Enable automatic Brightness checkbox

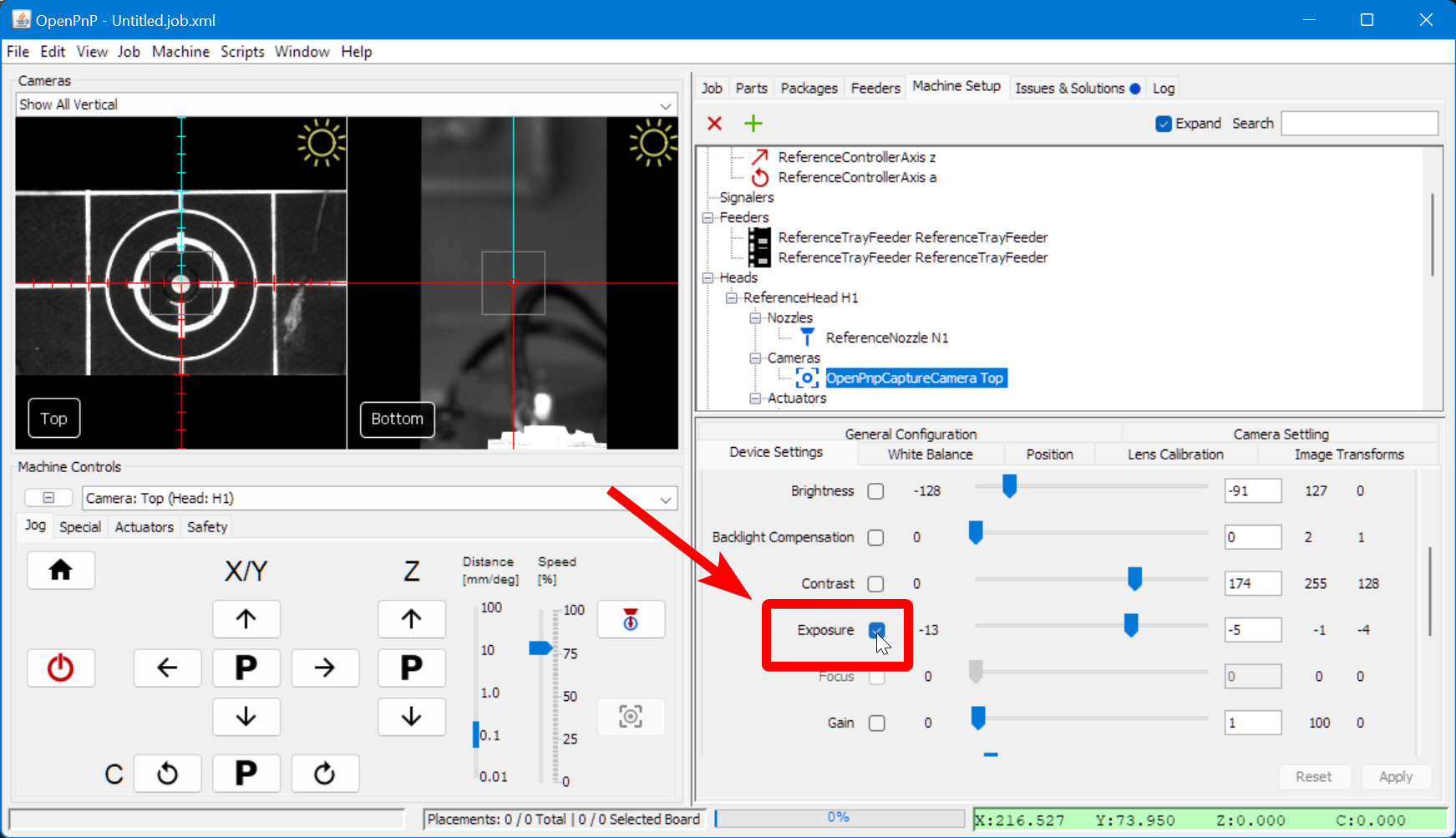tap(875, 490)
